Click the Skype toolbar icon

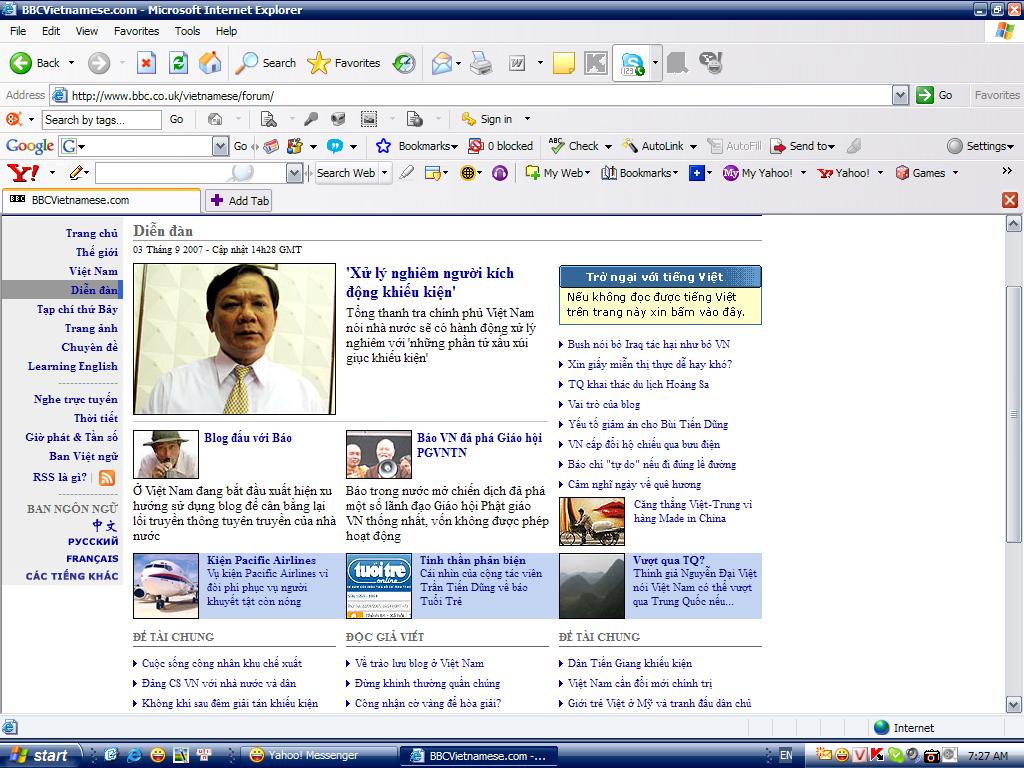coord(632,64)
